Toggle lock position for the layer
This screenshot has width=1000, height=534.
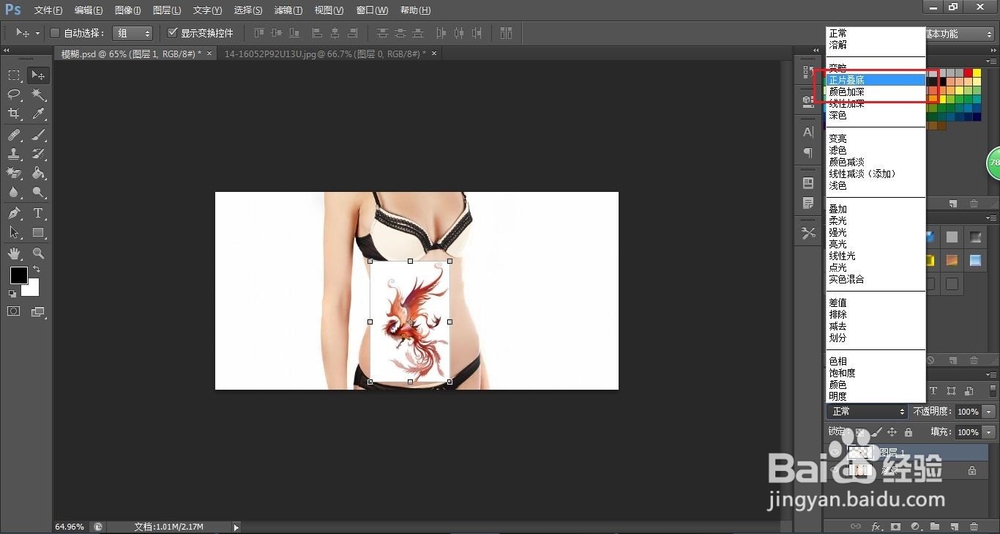coord(892,432)
